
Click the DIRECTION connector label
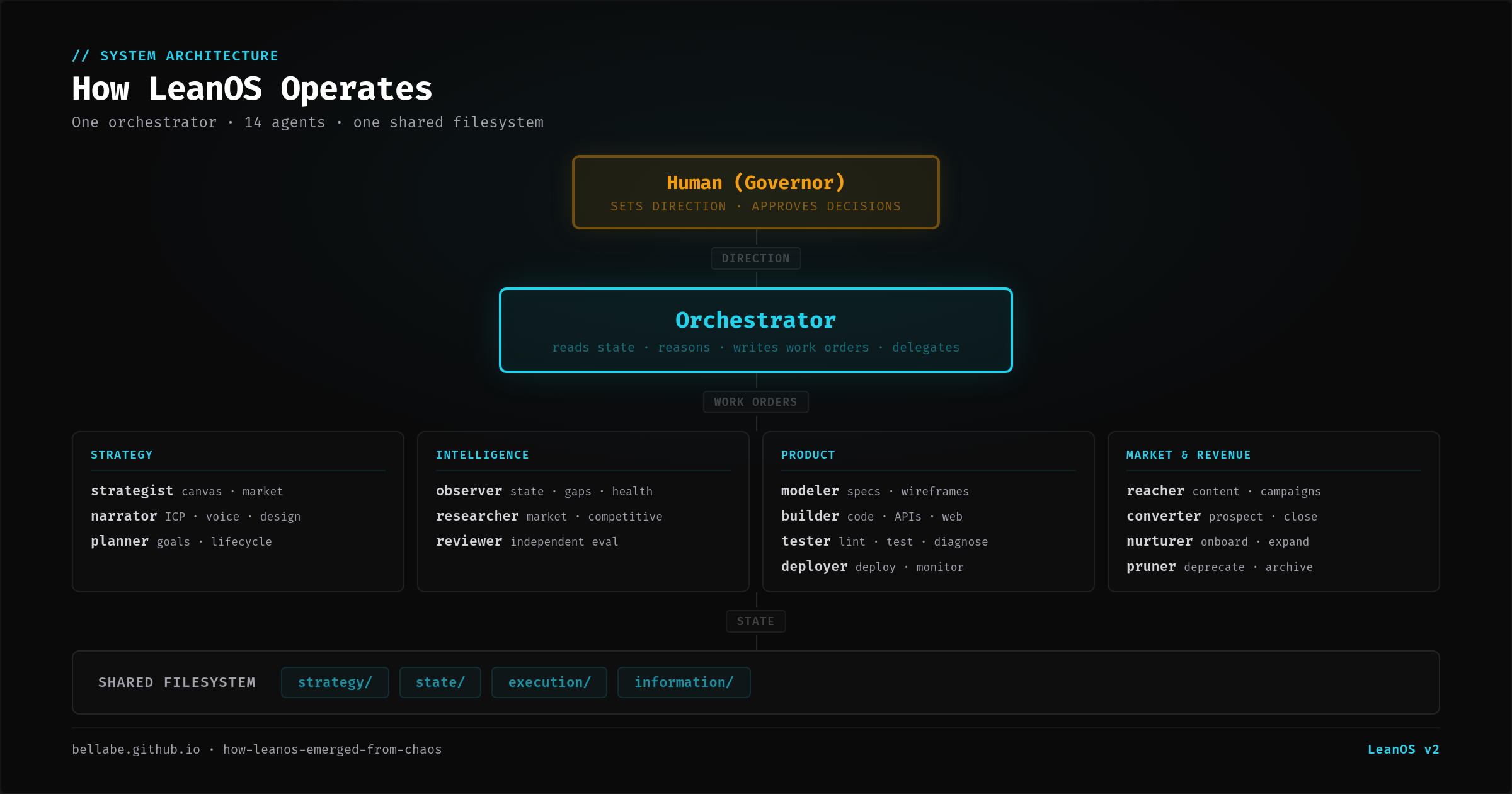[x=755, y=258]
